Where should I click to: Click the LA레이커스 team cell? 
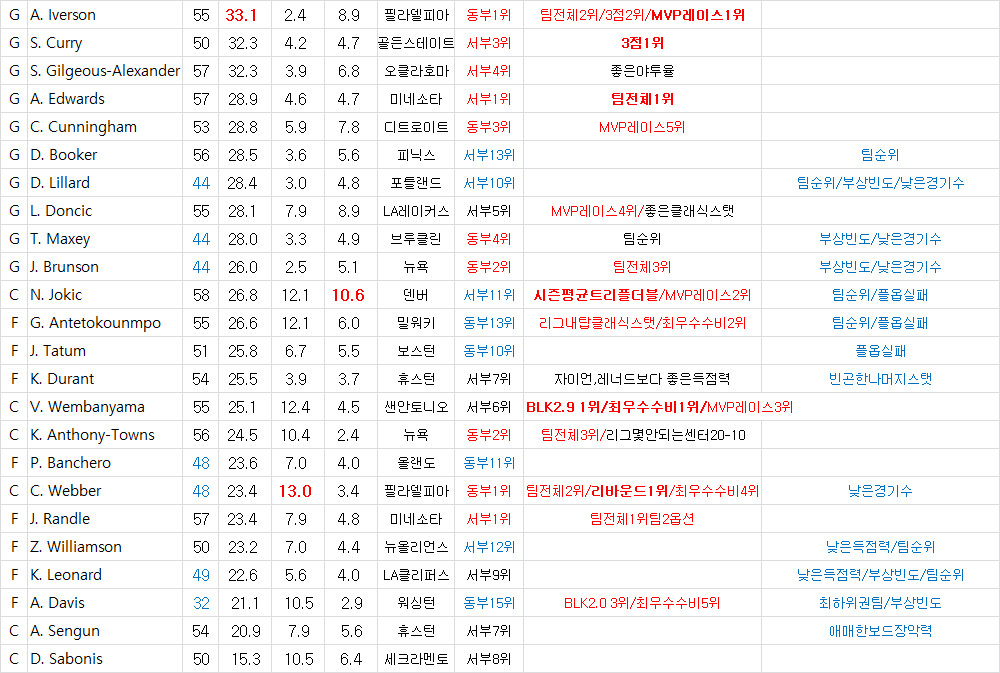pos(416,211)
